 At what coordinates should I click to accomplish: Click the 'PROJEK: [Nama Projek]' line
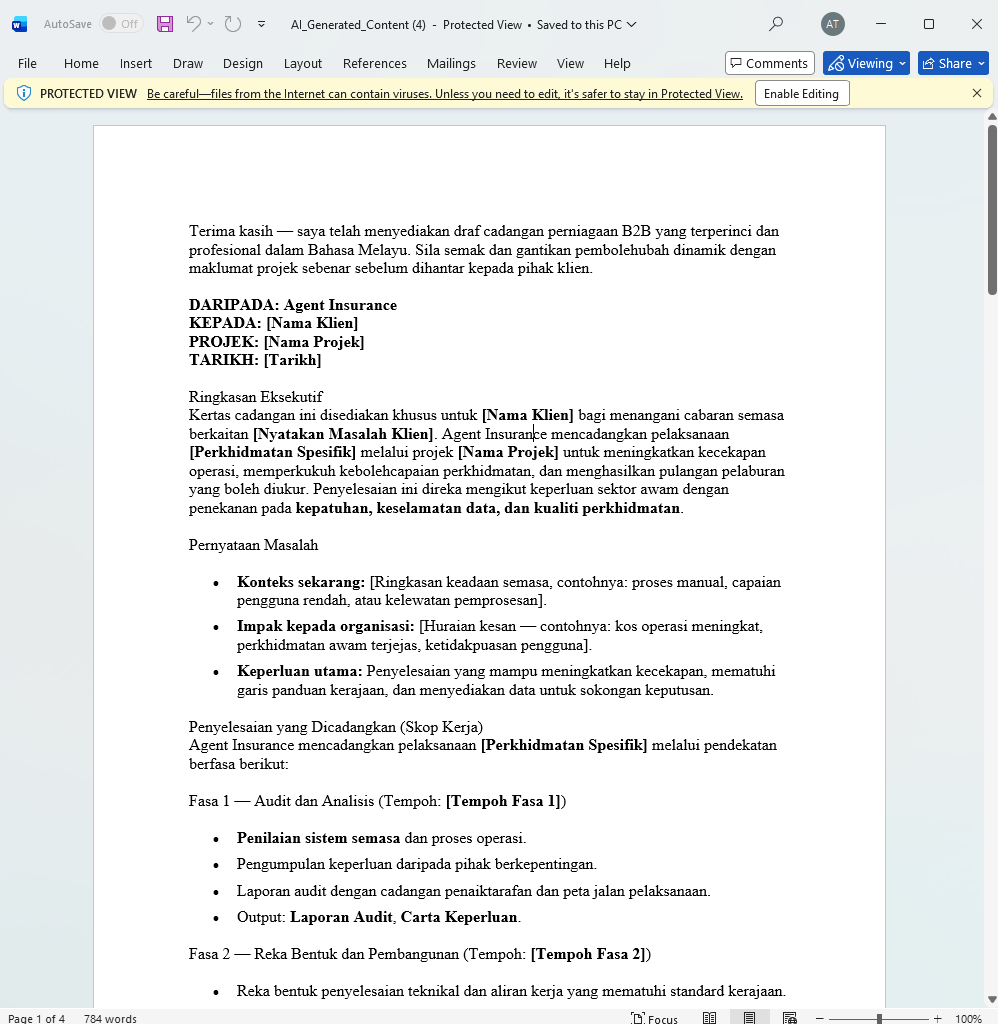coord(276,342)
